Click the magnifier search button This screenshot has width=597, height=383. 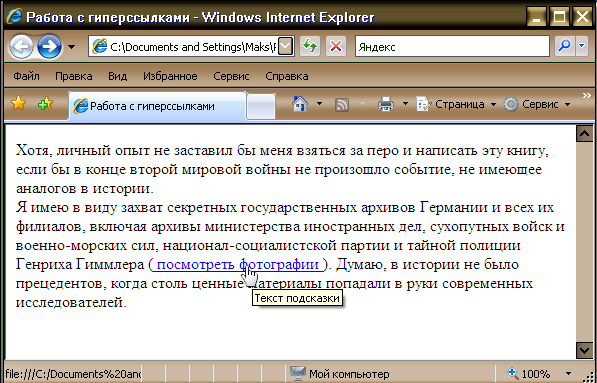(564, 46)
